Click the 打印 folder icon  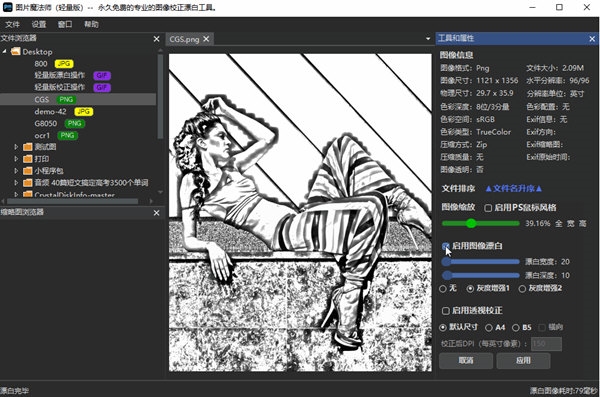click(28, 158)
